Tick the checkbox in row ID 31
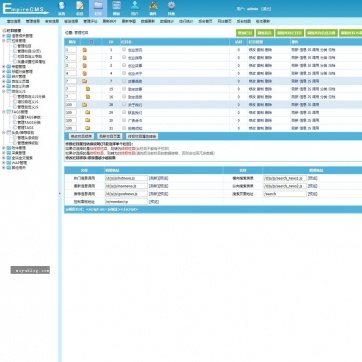 pos(124,128)
